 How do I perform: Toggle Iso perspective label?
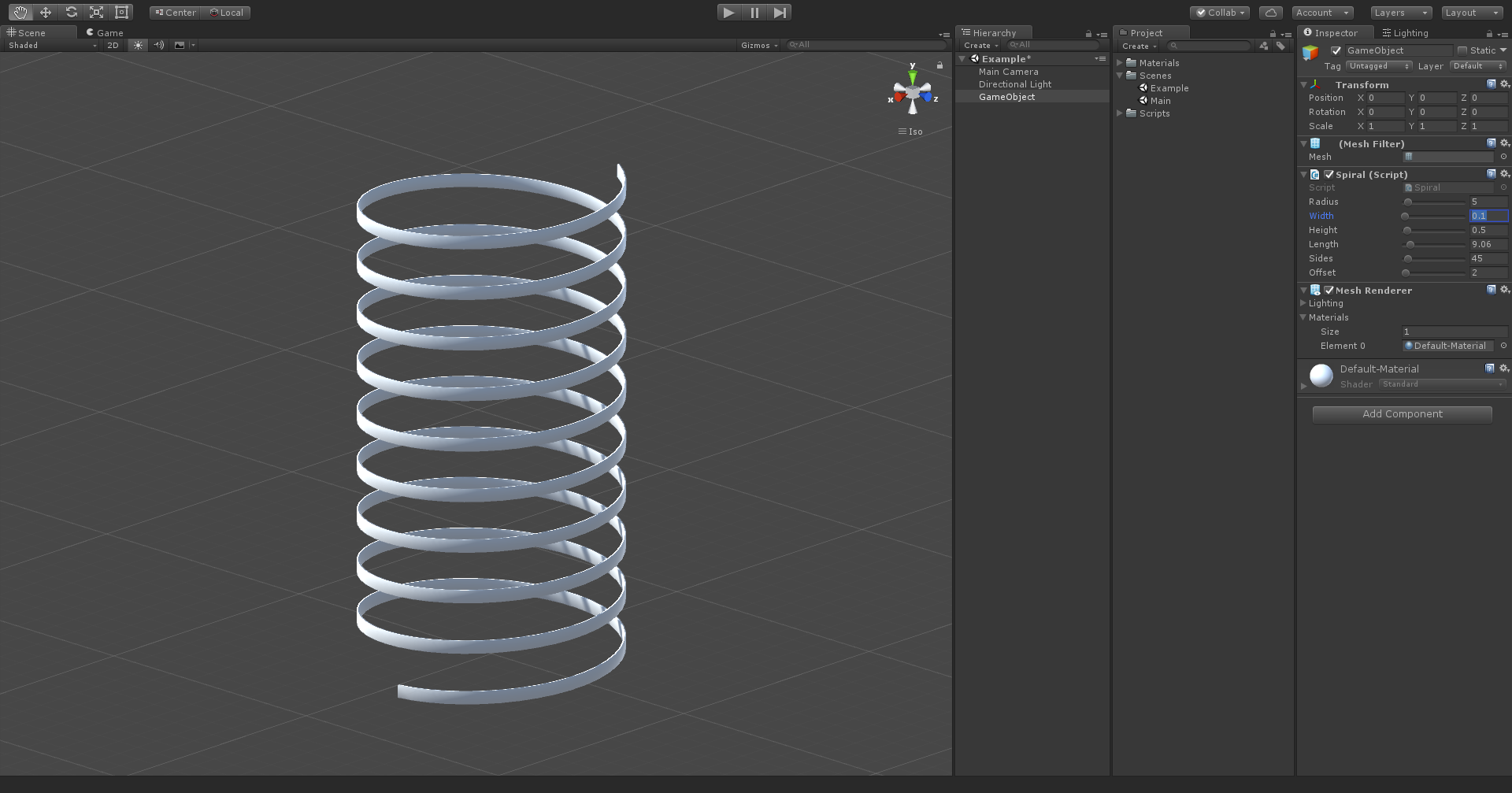coord(911,132)
